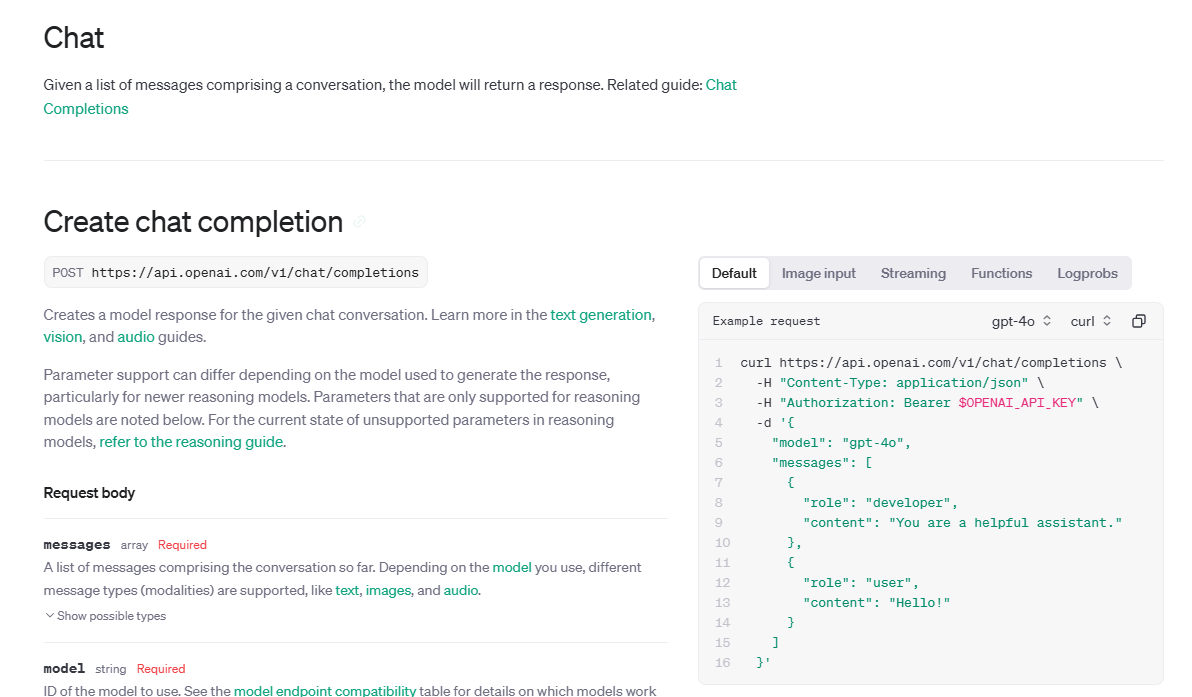Open the curl language dropdown
1192x697 pixels.
point(1091,321)
